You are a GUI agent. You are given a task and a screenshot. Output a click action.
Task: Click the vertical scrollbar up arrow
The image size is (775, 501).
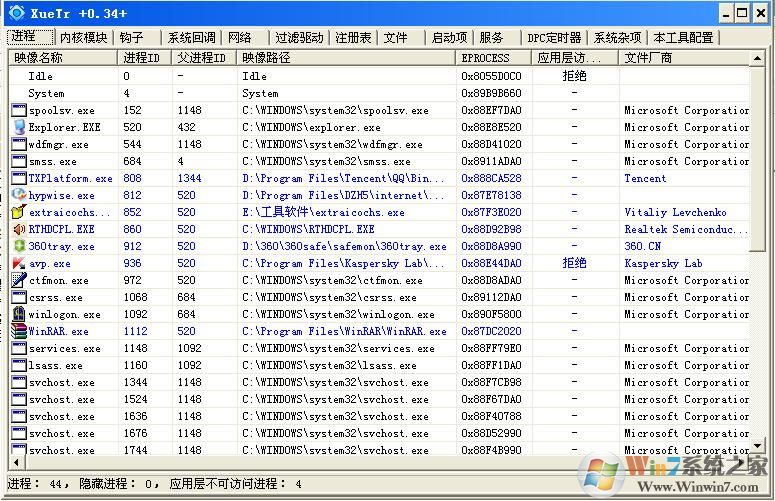[x=757, y=58]
